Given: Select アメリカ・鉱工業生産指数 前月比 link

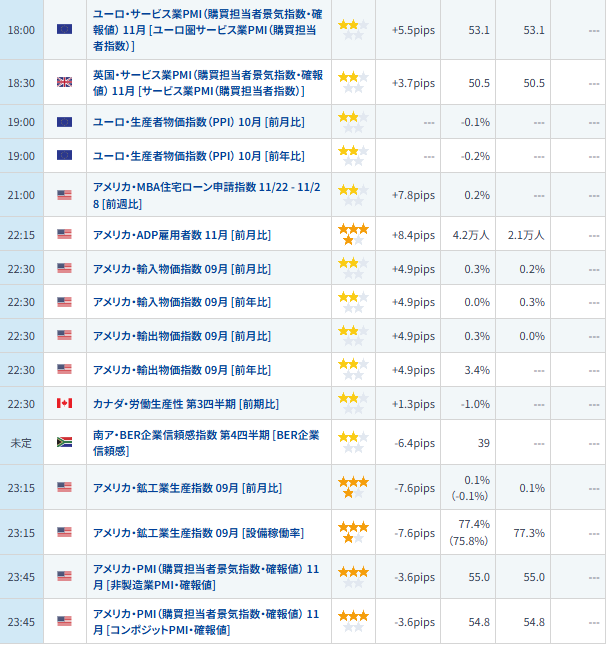Looking at the screenshot, I should pos(187,488).
